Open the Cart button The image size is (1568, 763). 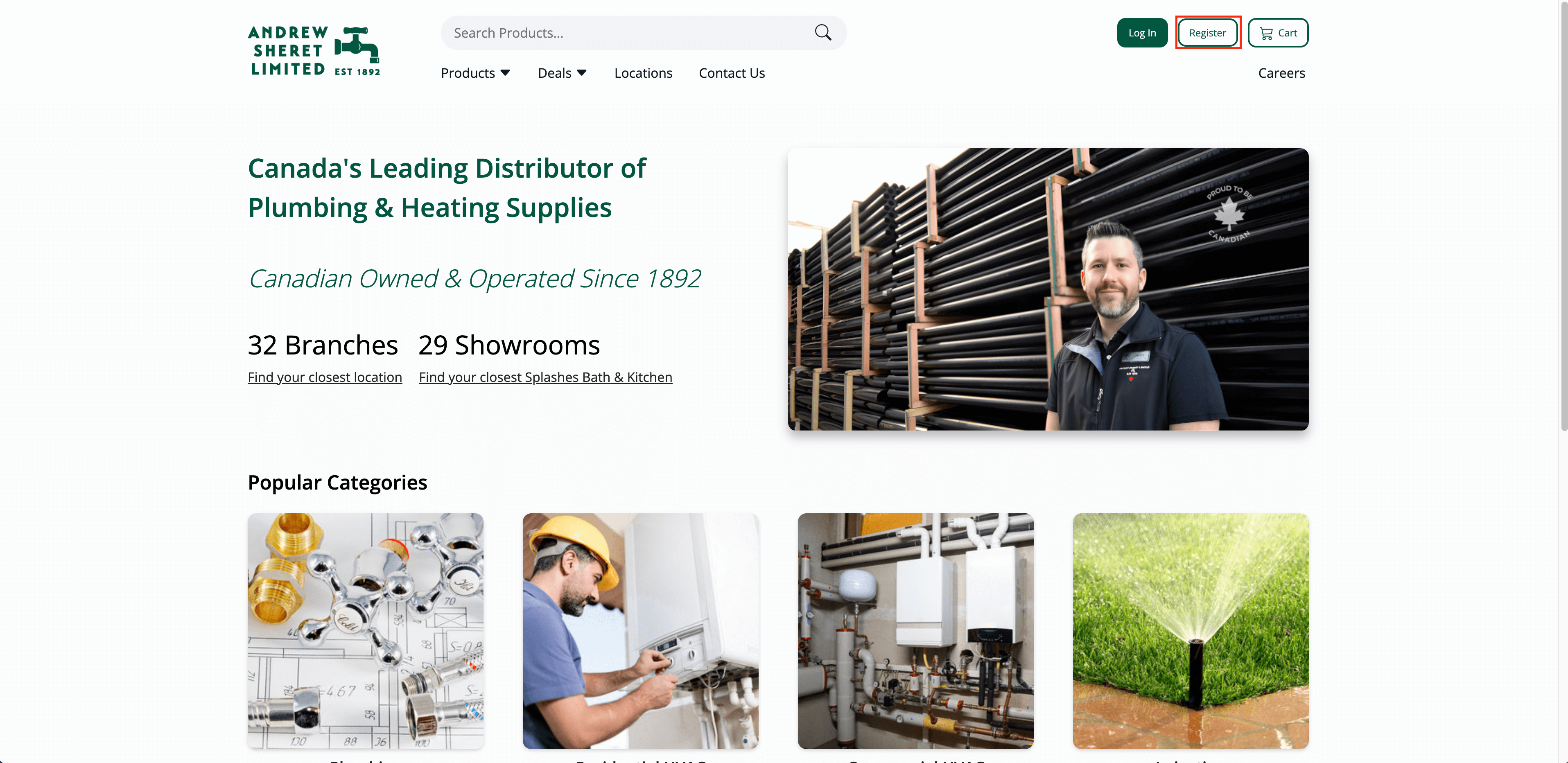tap(1278, 33)
